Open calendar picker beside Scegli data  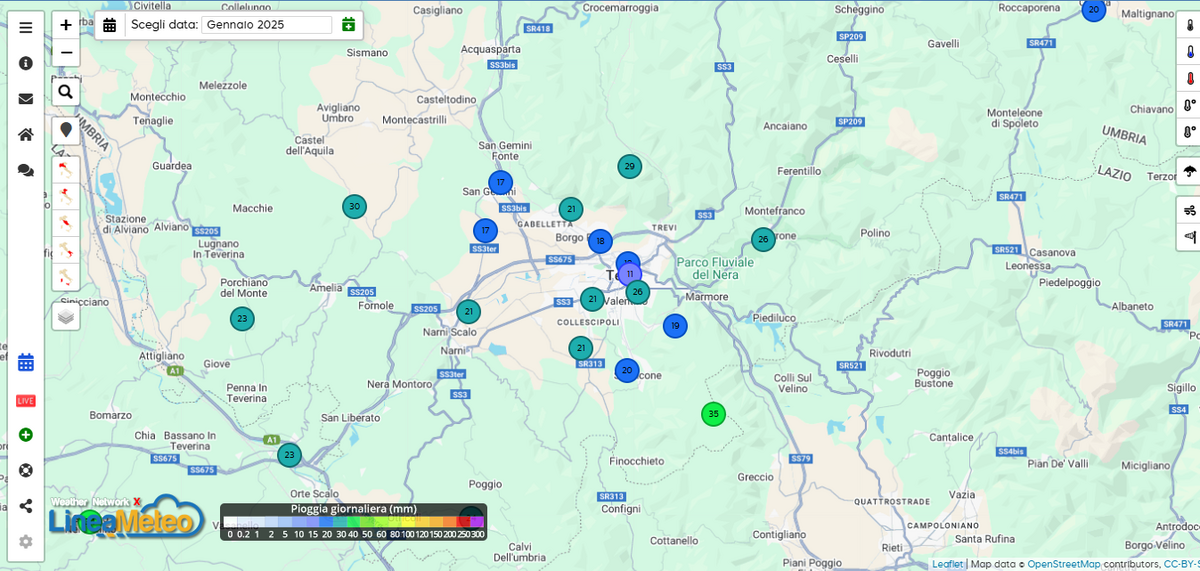[x=110, y=25]
